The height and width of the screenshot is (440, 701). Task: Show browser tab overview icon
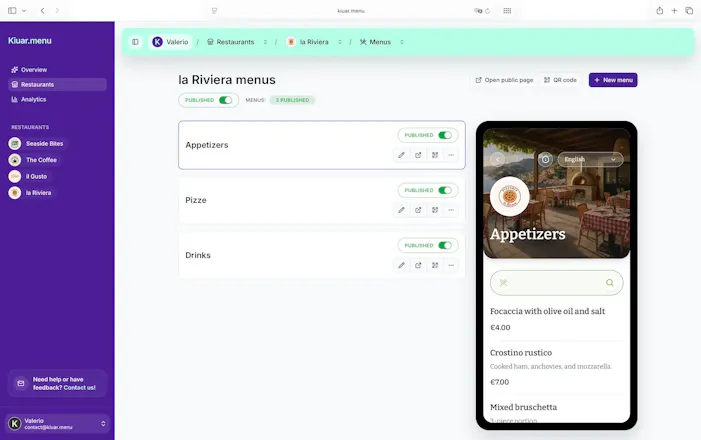(x=689, y=11)
